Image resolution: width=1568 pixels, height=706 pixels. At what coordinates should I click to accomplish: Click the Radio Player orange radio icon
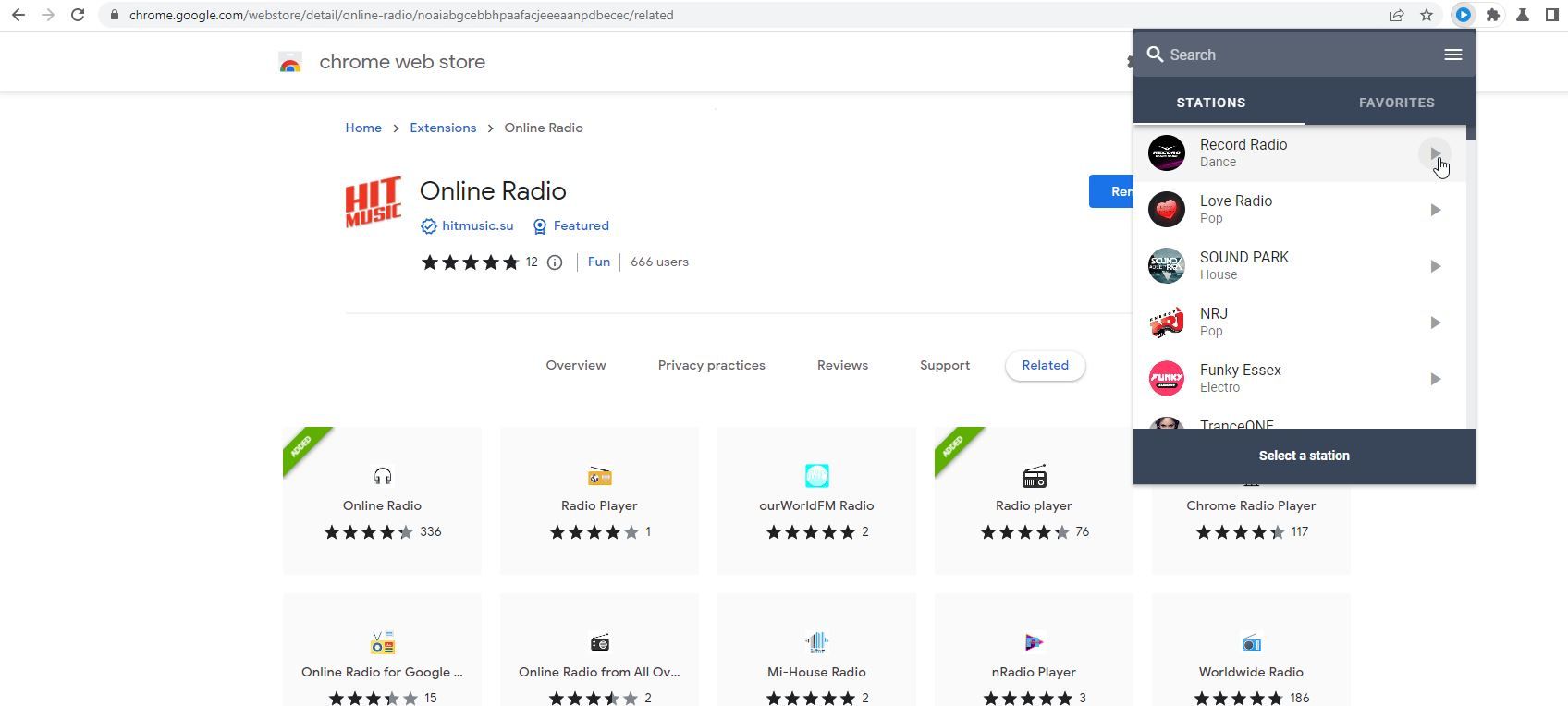click(x=600, y=476)
